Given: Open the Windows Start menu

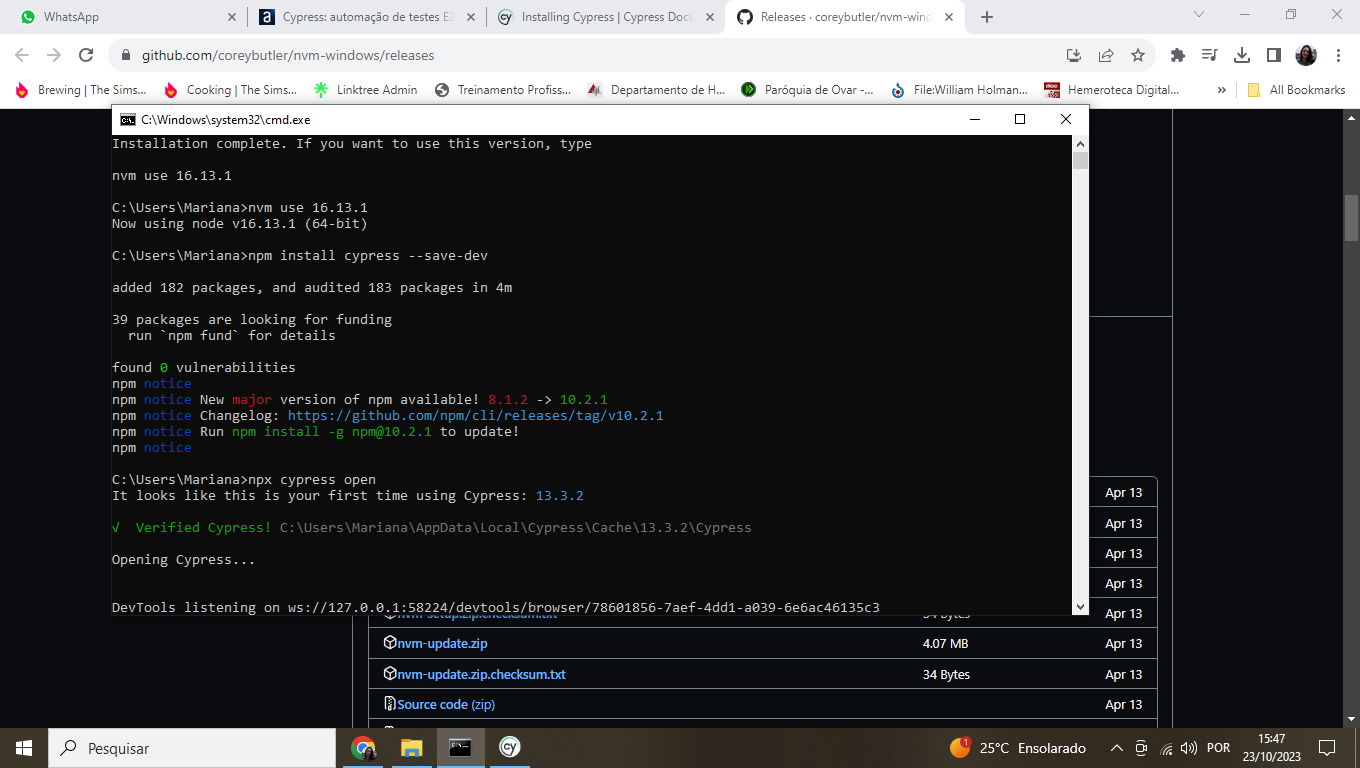Looking at the screenshot, I should pos(24,748).
